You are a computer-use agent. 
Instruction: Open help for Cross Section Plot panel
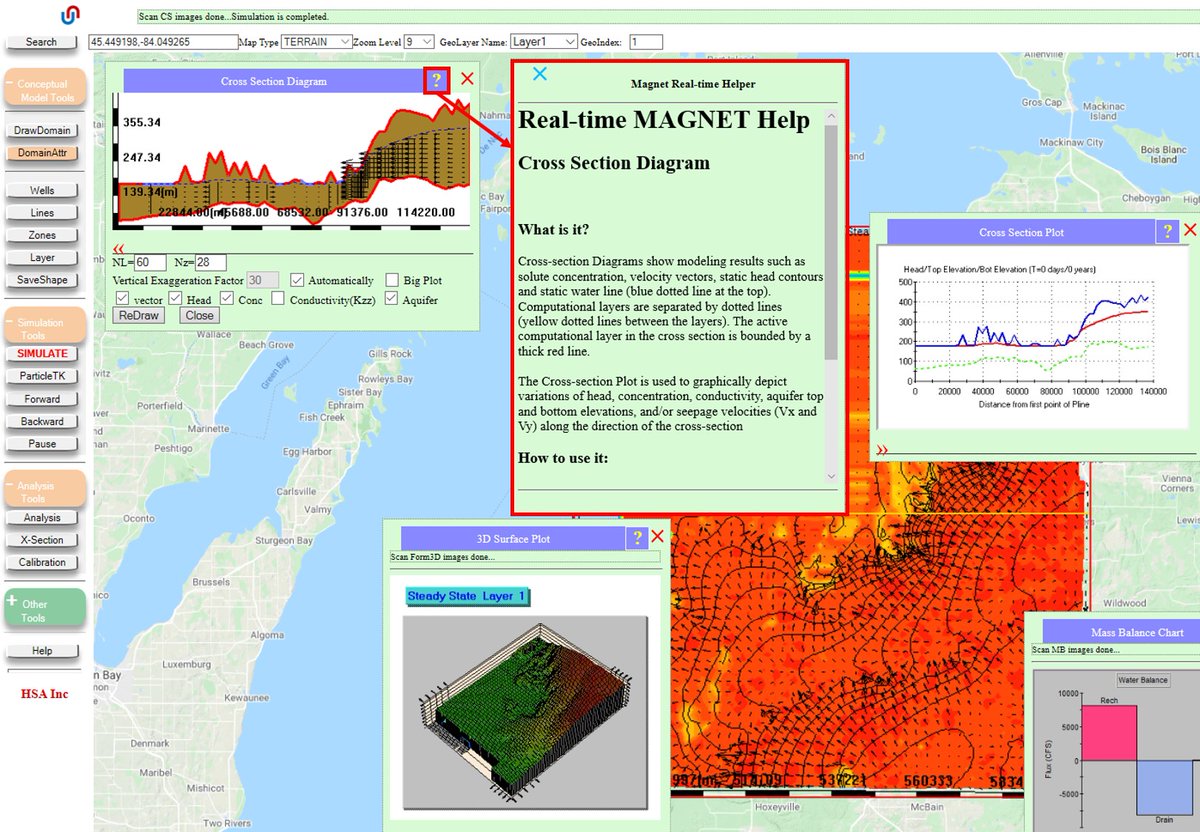1167,231
